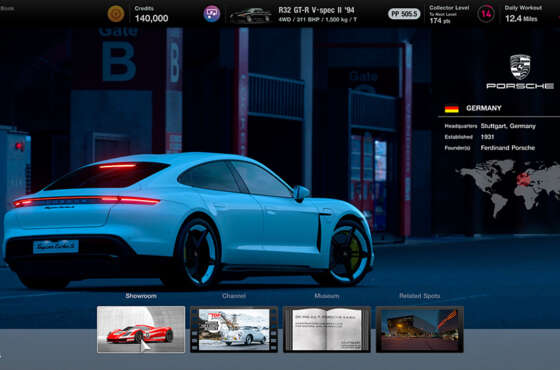
Task: Open the Museum book thumbnail
Action: tap(327, 329)
